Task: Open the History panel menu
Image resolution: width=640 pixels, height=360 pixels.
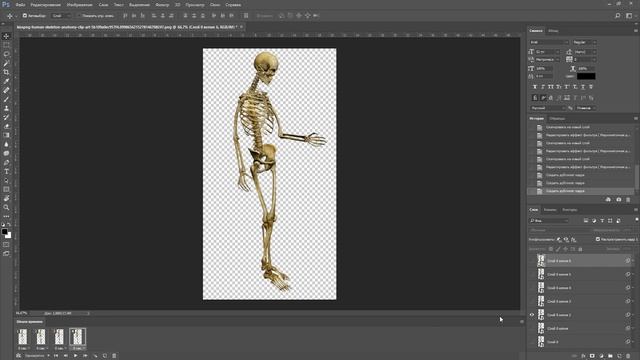Action: pos(636,118)
